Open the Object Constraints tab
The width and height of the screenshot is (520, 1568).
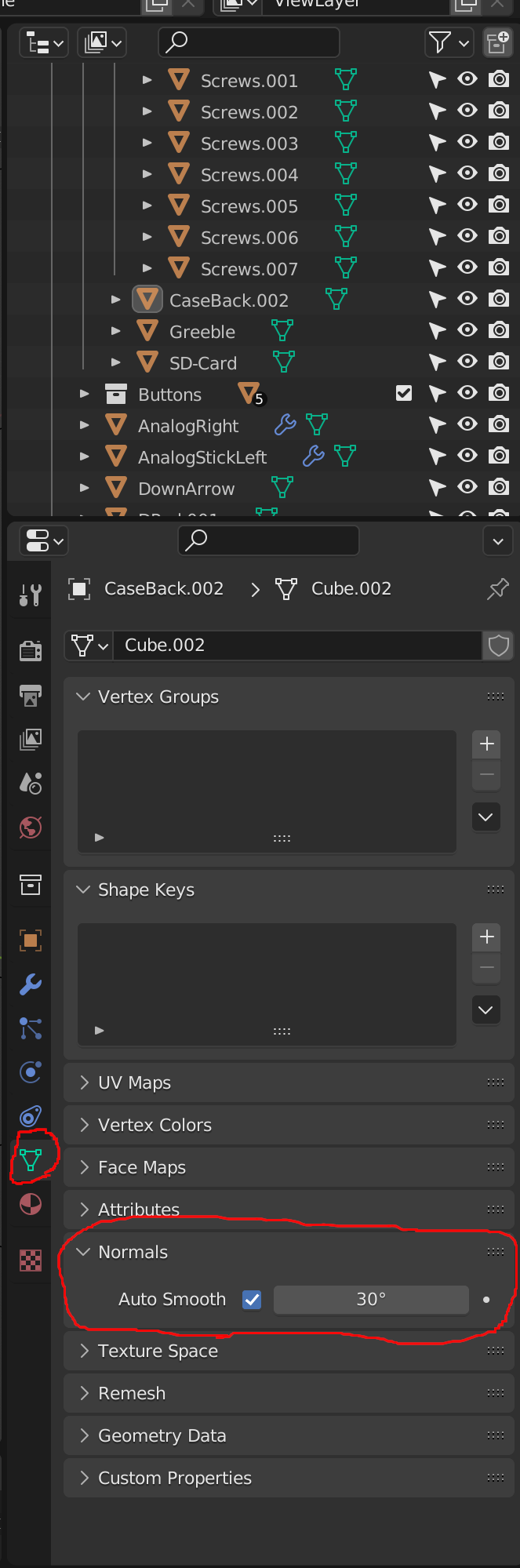click(x=31, y=1115)
